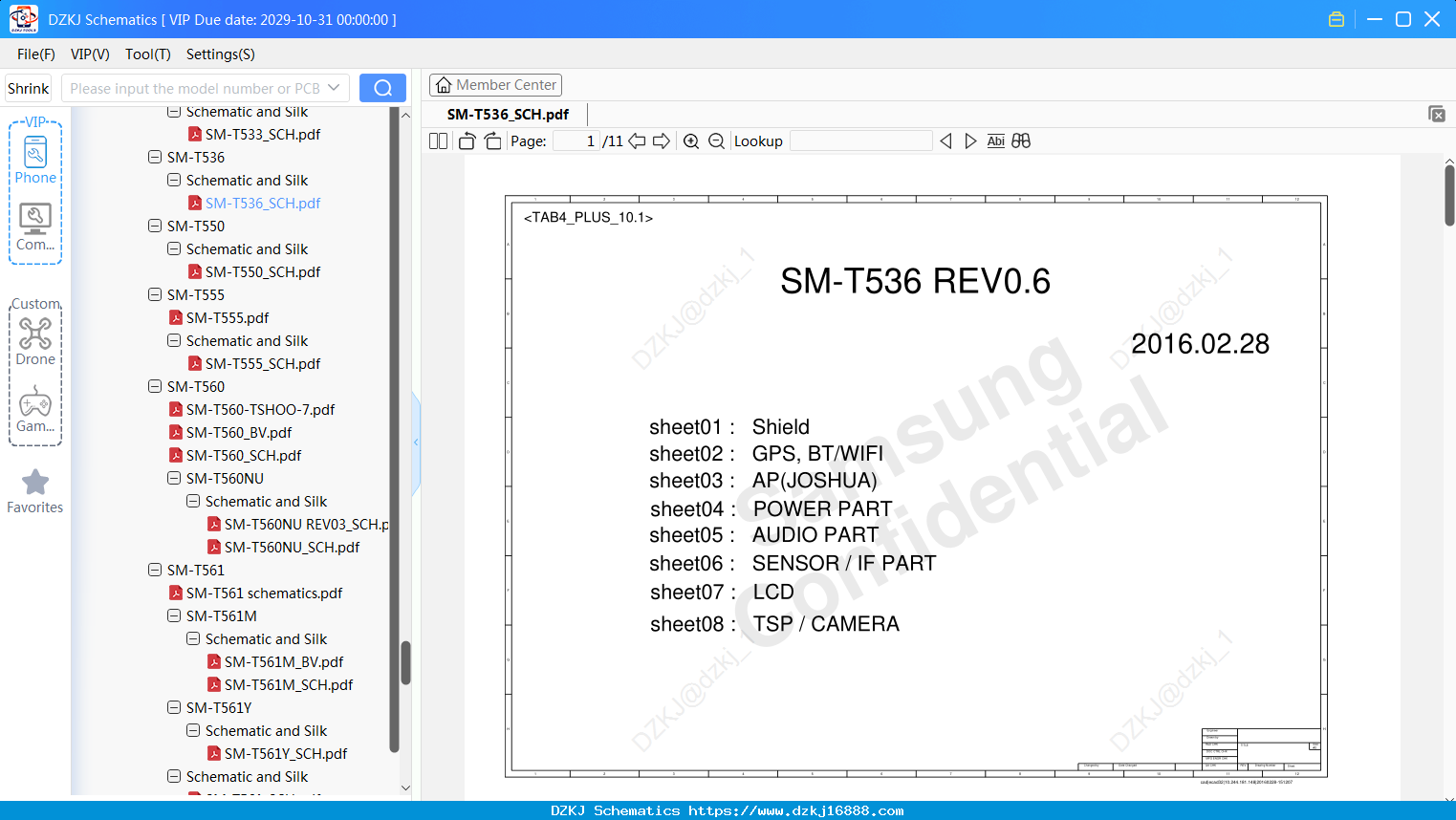Image resolution: width=1456 pixels, height=820 pixels.
Task: Collapse the SM-T560 tree node
Action: [155, 387]
